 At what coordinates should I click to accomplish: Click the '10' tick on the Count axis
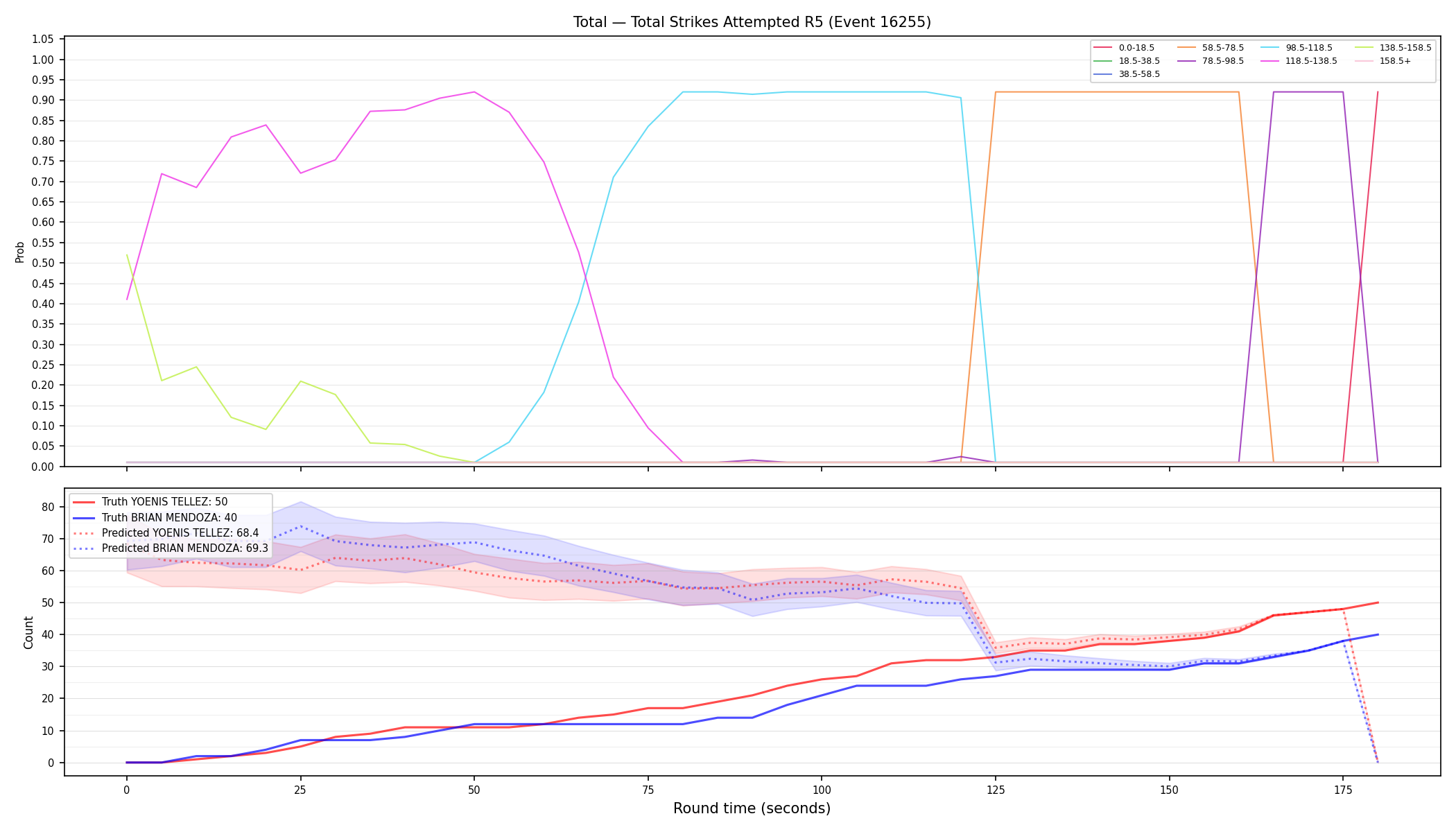click(x=48, y=731)
